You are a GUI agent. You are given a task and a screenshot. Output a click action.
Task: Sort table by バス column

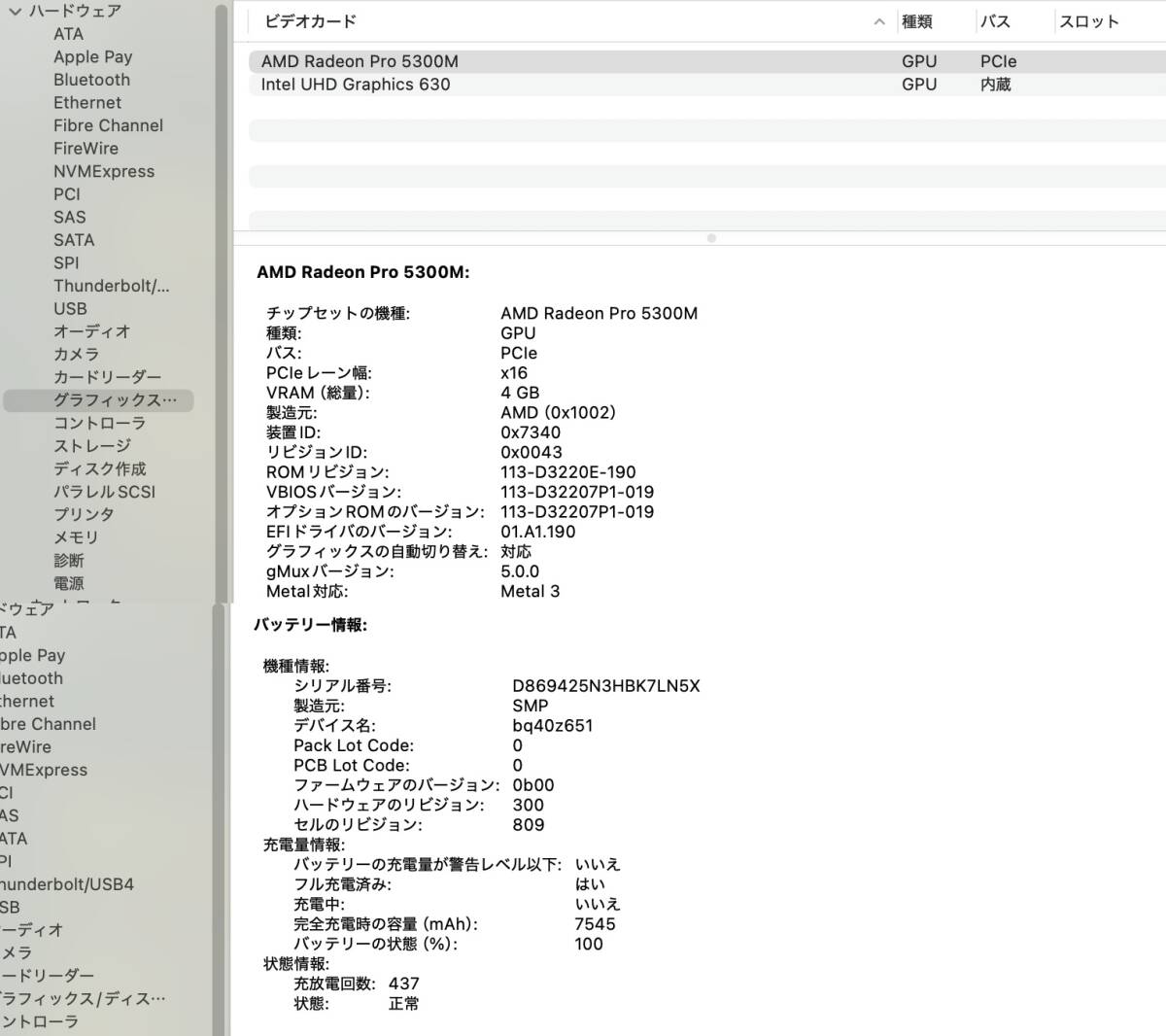pos(996,21)
